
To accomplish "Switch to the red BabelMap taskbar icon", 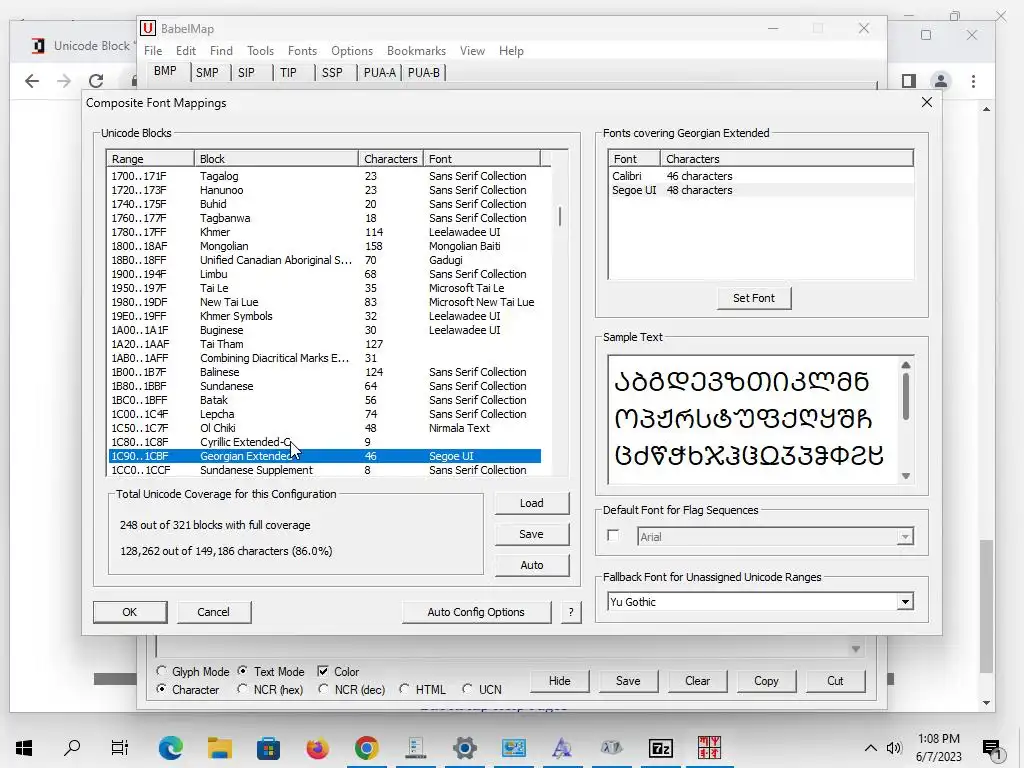I will 709,747.
